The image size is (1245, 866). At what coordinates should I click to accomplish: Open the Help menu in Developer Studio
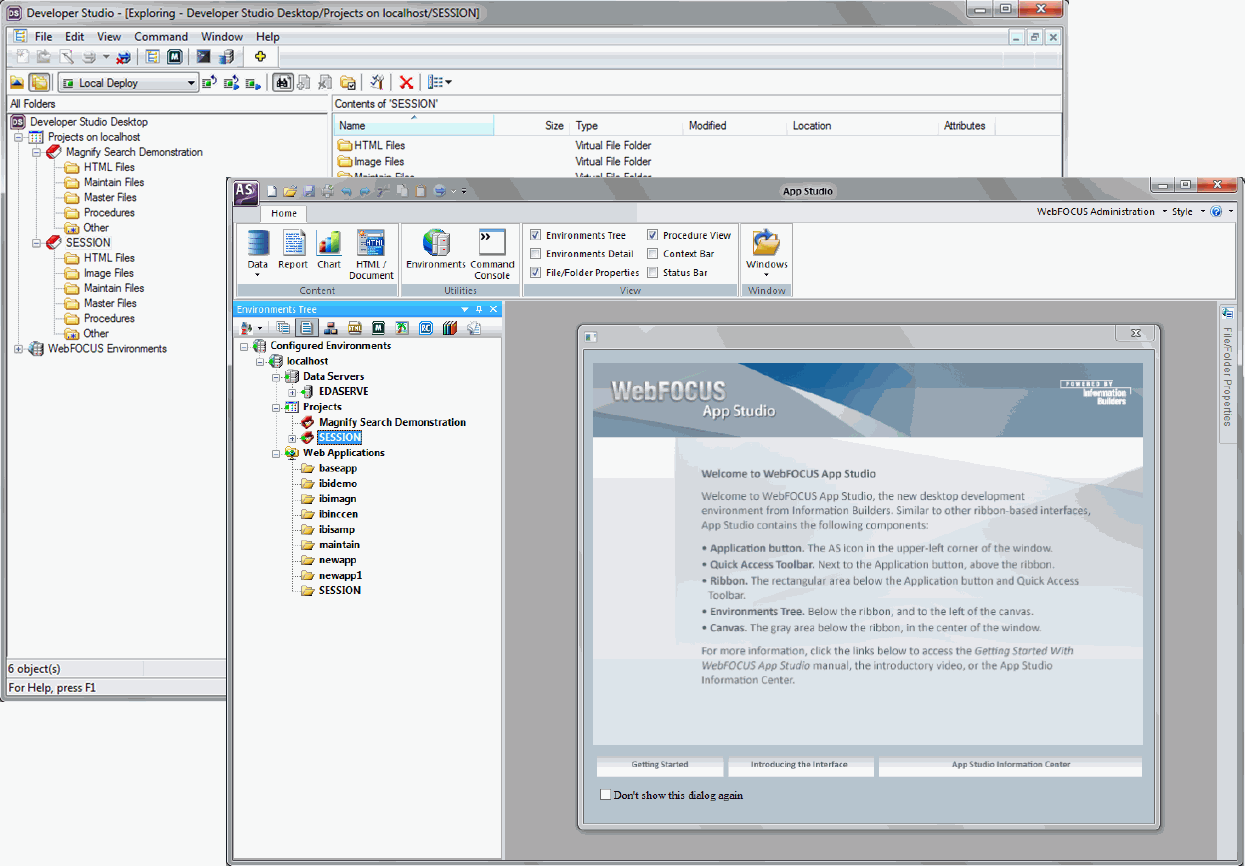click(x=268, y=37)
